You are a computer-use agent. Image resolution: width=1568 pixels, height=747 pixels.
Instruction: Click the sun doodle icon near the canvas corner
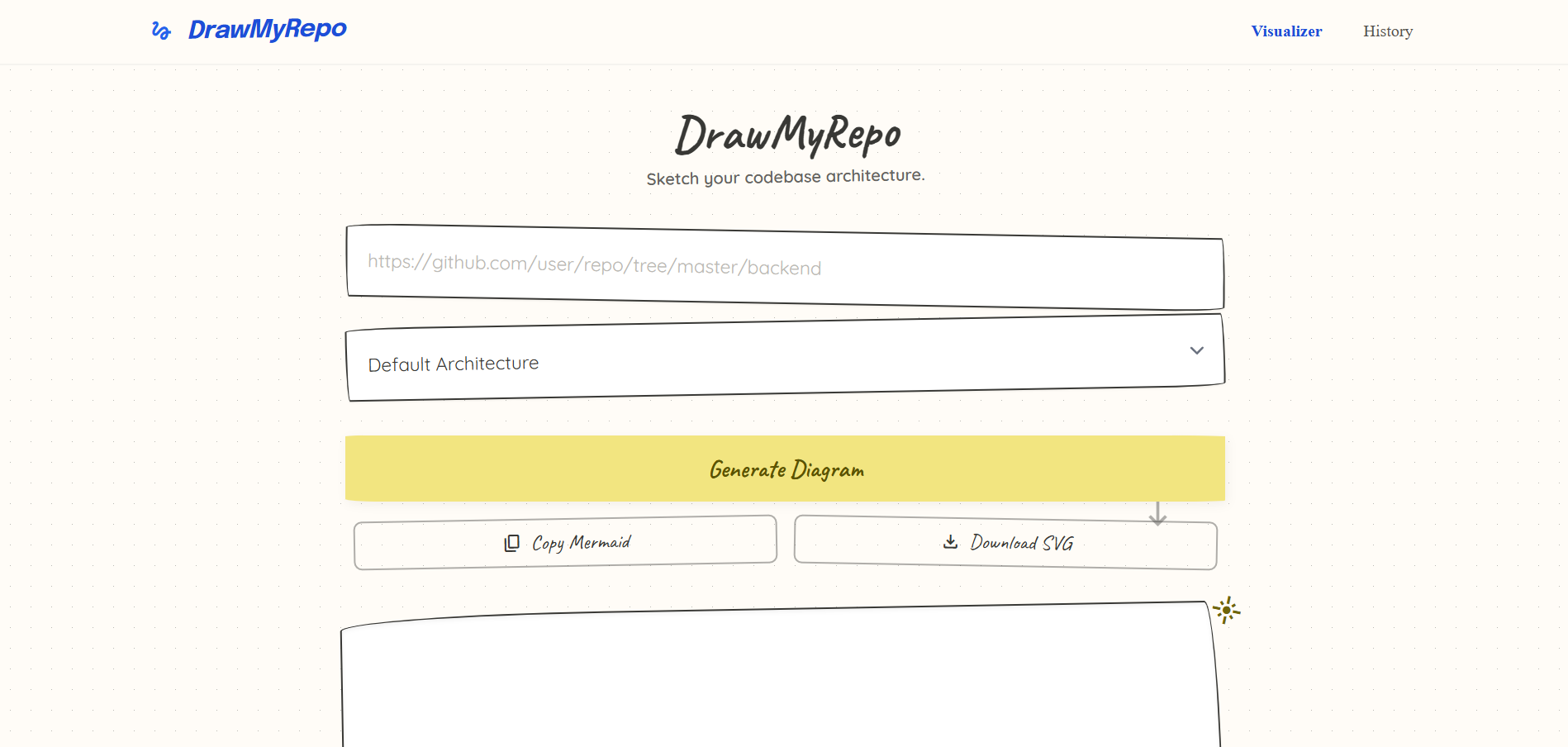click(x=1226, y=611)
